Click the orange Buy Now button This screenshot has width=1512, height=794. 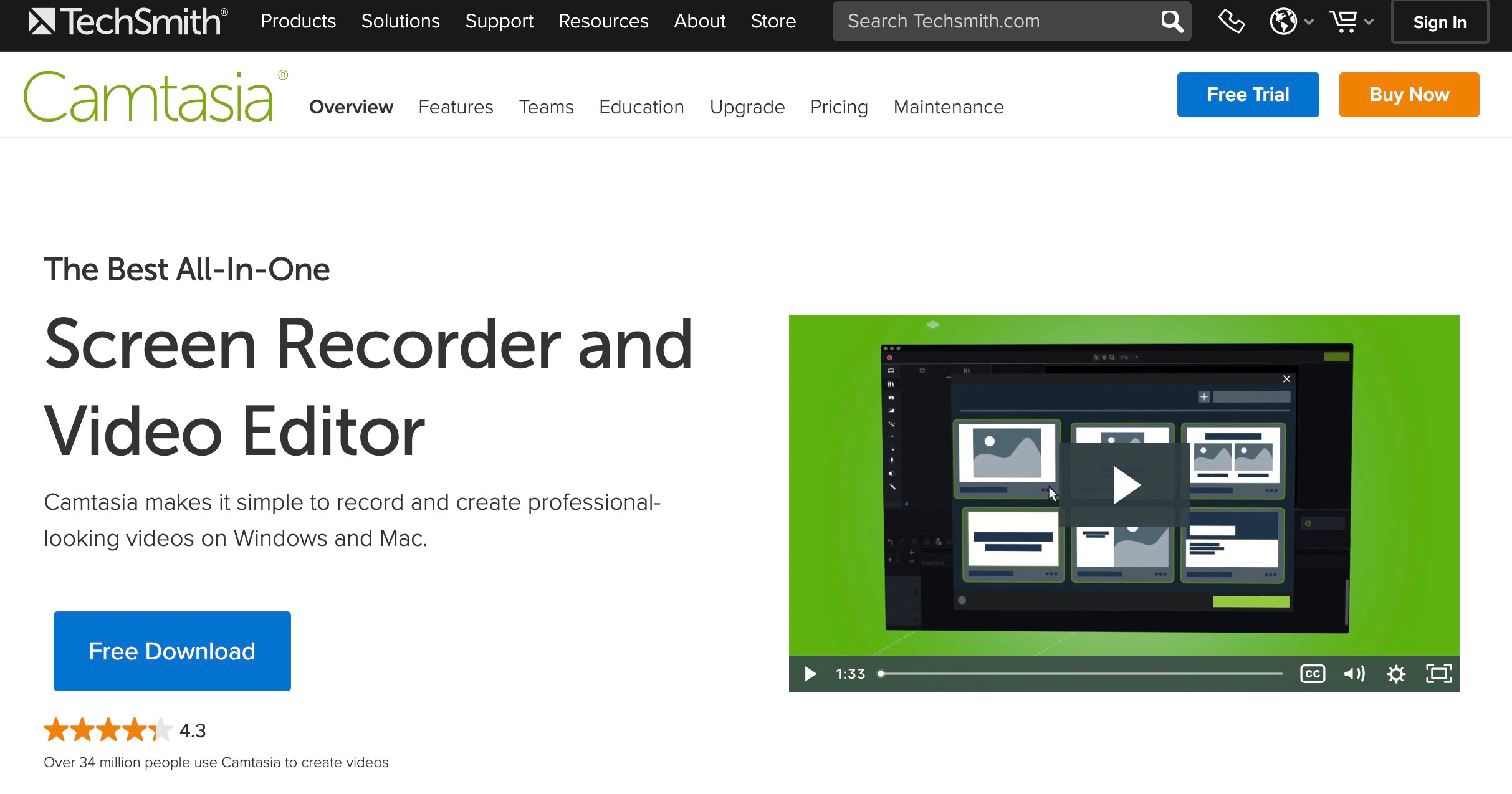click(x=1409, y=95)
